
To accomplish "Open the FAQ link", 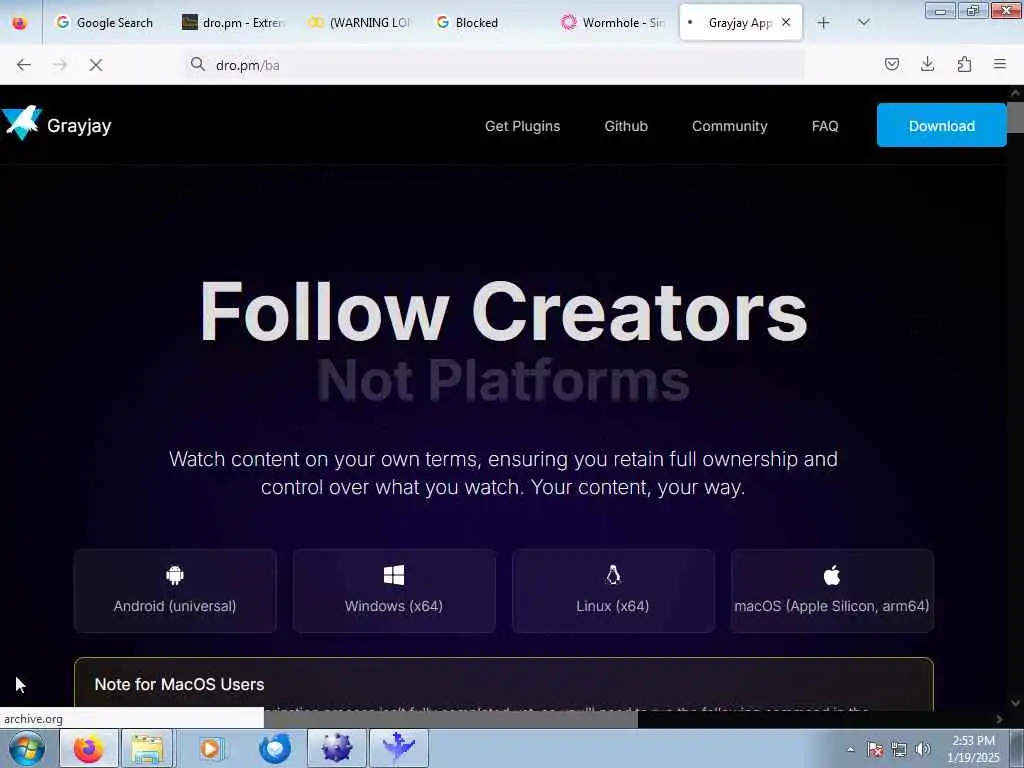I will pos(825,126).
